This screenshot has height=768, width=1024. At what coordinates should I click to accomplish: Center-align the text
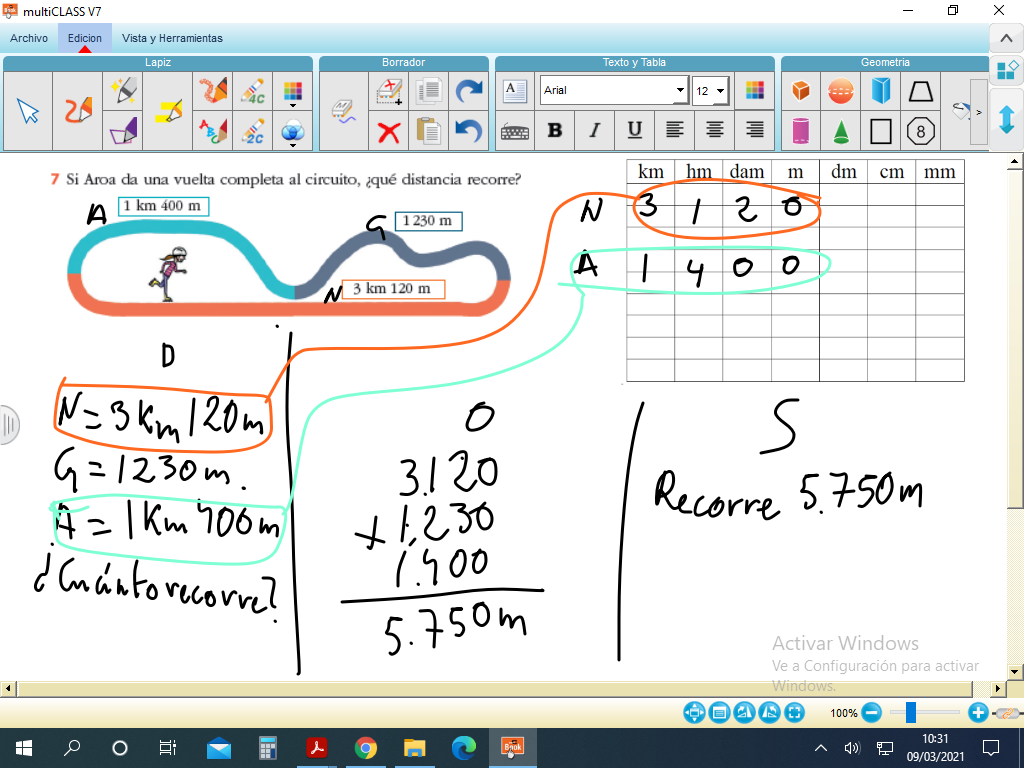[x=714, y=131]
